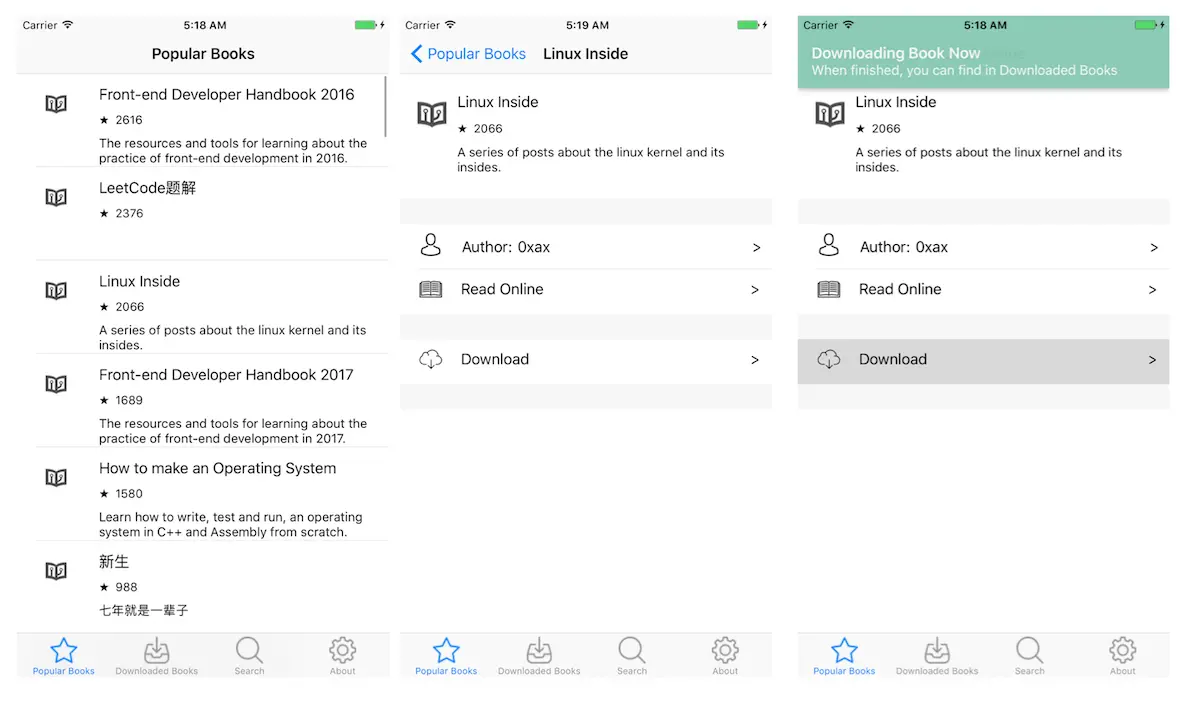Tap Wi-Fi icon in middle screen status bar
This screenshot has height=701, width=1200.
(x=451, y=25)
